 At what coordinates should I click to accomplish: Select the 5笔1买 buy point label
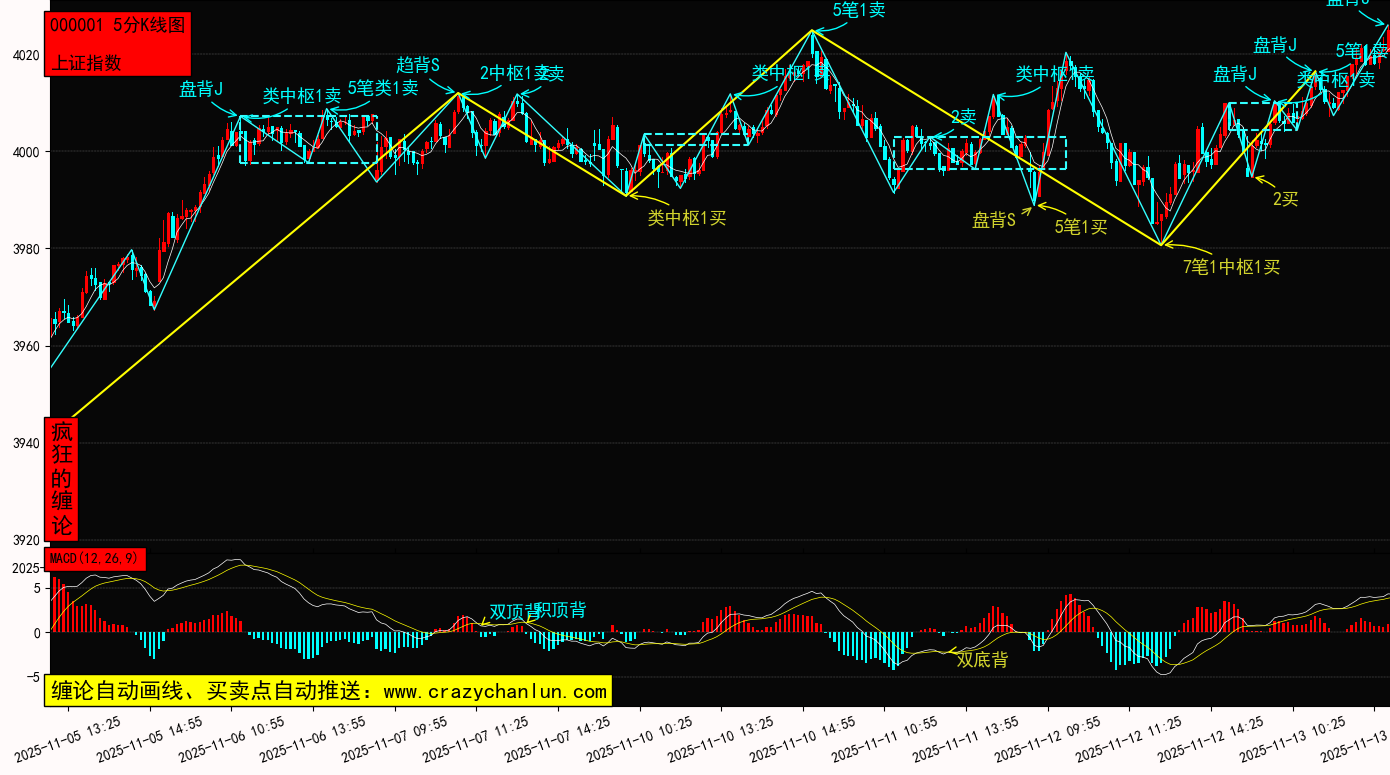[1081, 227]
